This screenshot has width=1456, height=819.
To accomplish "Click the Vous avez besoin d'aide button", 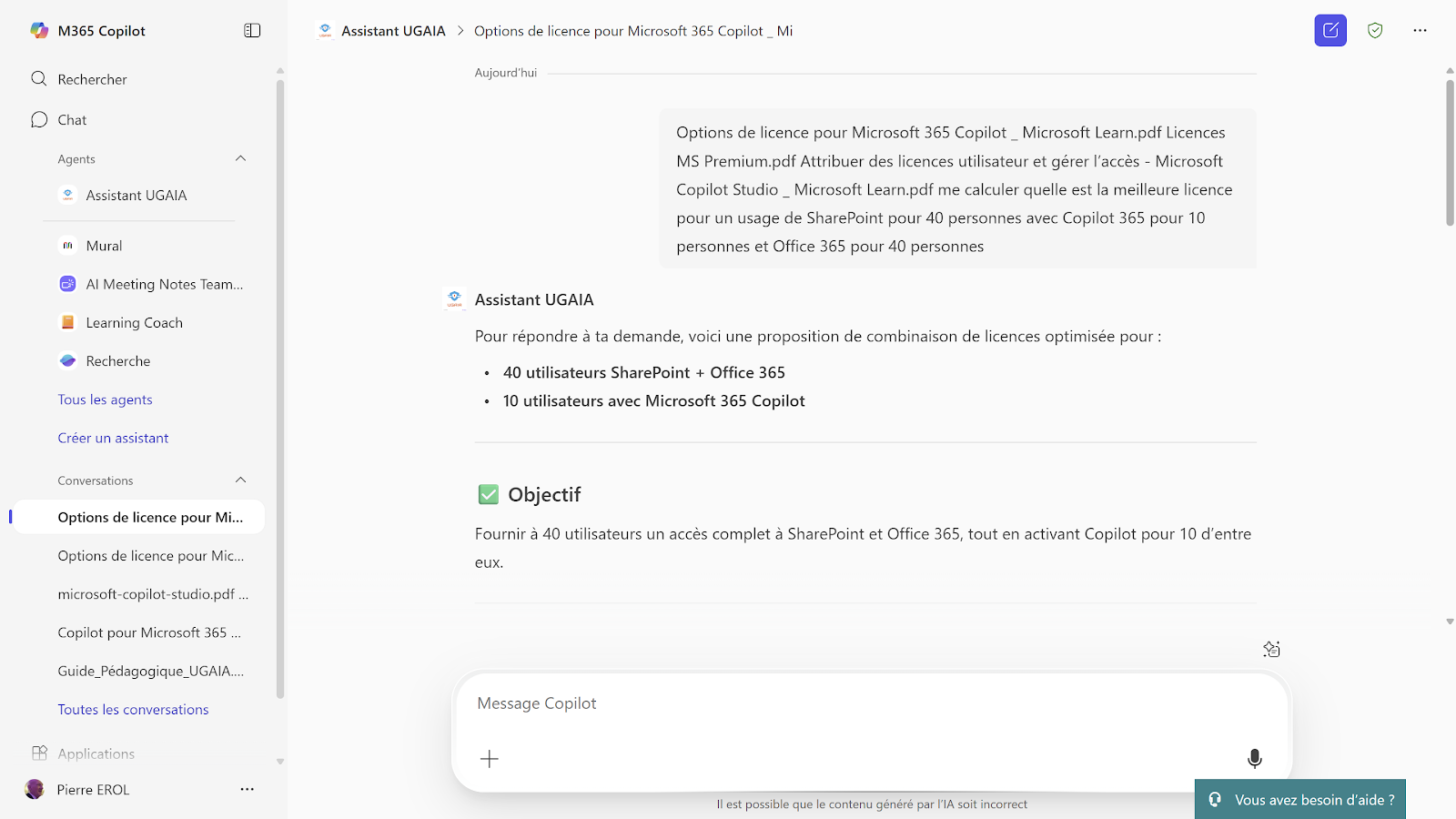I will pos(1300,800).
